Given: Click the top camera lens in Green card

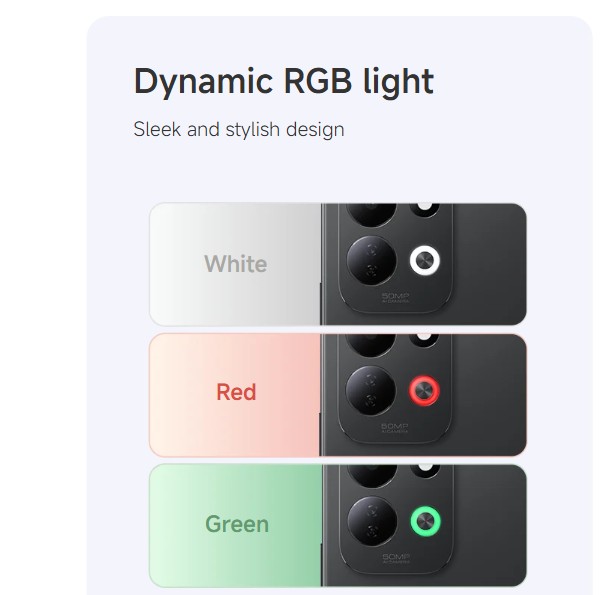Looking at the screenshot, I should click(x=372, y=476).
